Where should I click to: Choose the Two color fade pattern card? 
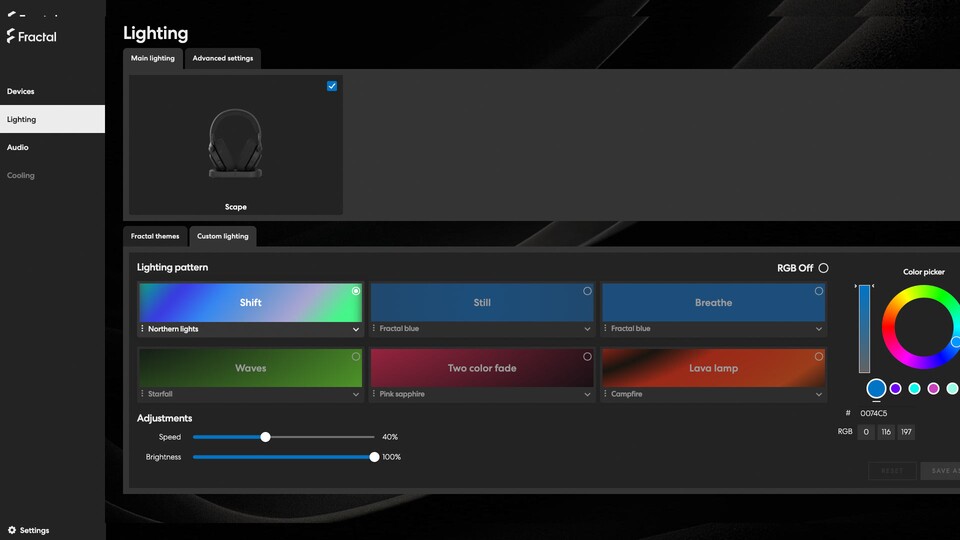pyautogui.click(x=482, y=368)
